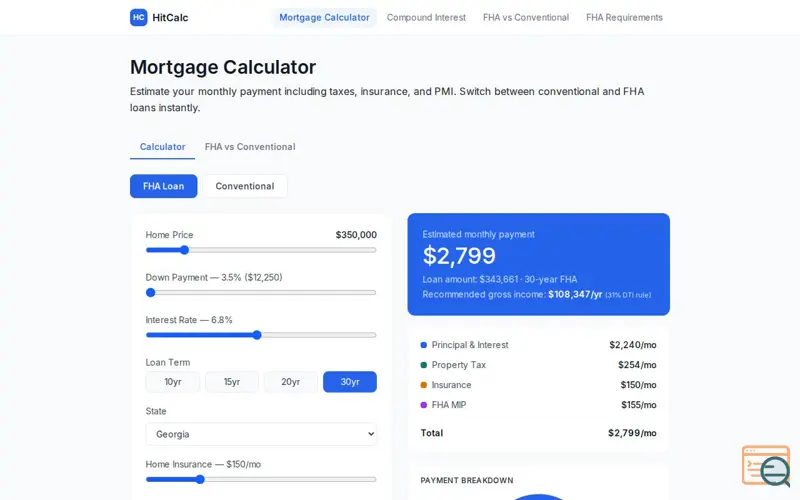Select Conventional loan type
800x500 pixels.
pos(245,186)
